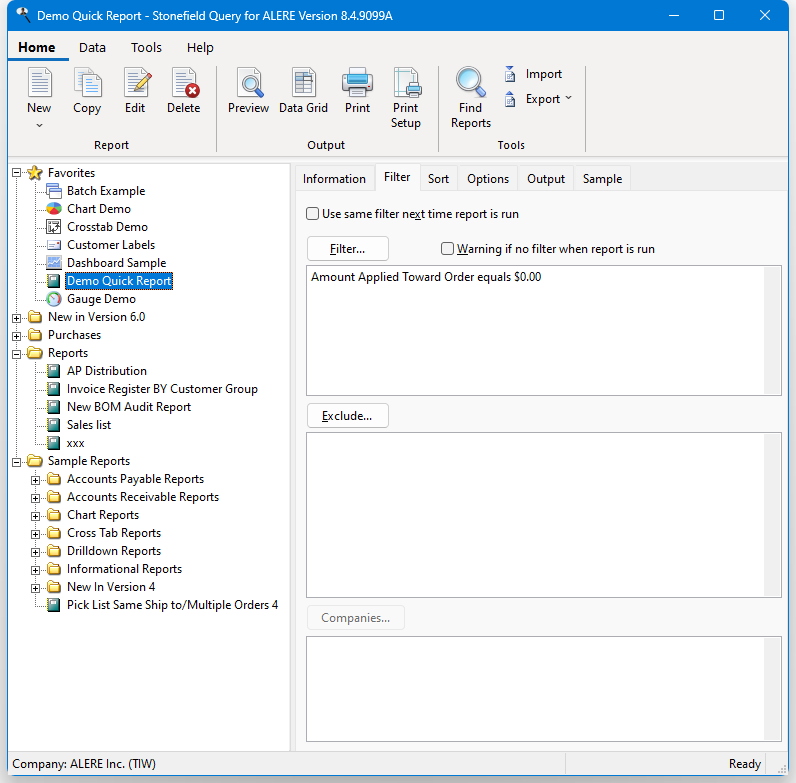This screenshot has height=783, width=796.
Task: Open the New button dropdown arrow
Action: tap(39, 125)
